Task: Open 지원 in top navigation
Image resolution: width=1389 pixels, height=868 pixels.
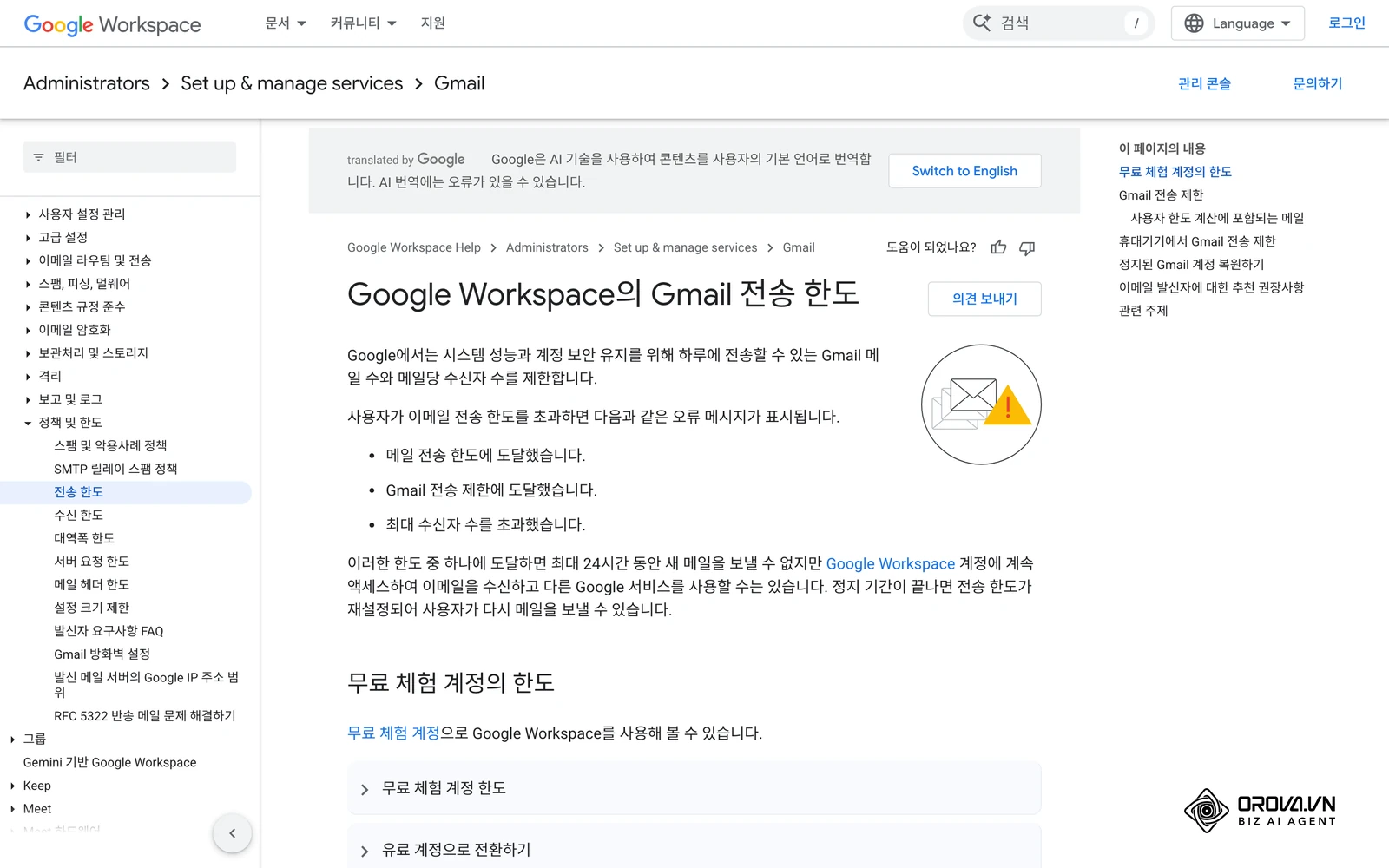Action: 433,23
